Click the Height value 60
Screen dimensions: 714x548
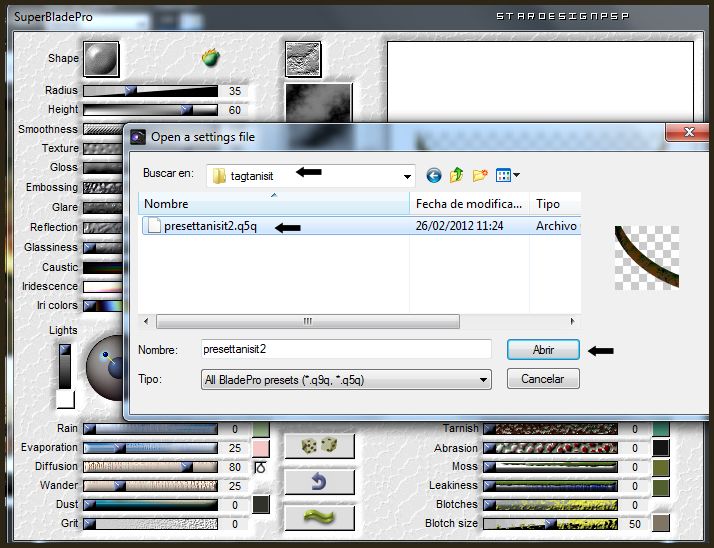point(235,110)
